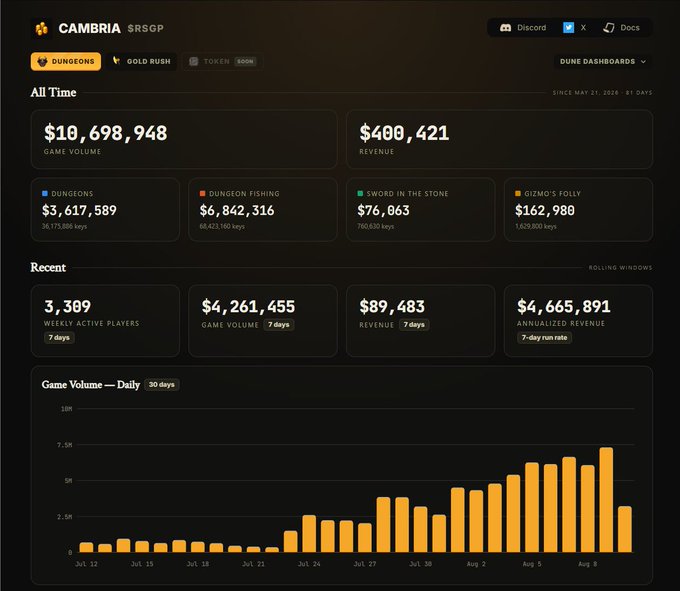Click the bar above the Jul 24 label

coord(309,534)
